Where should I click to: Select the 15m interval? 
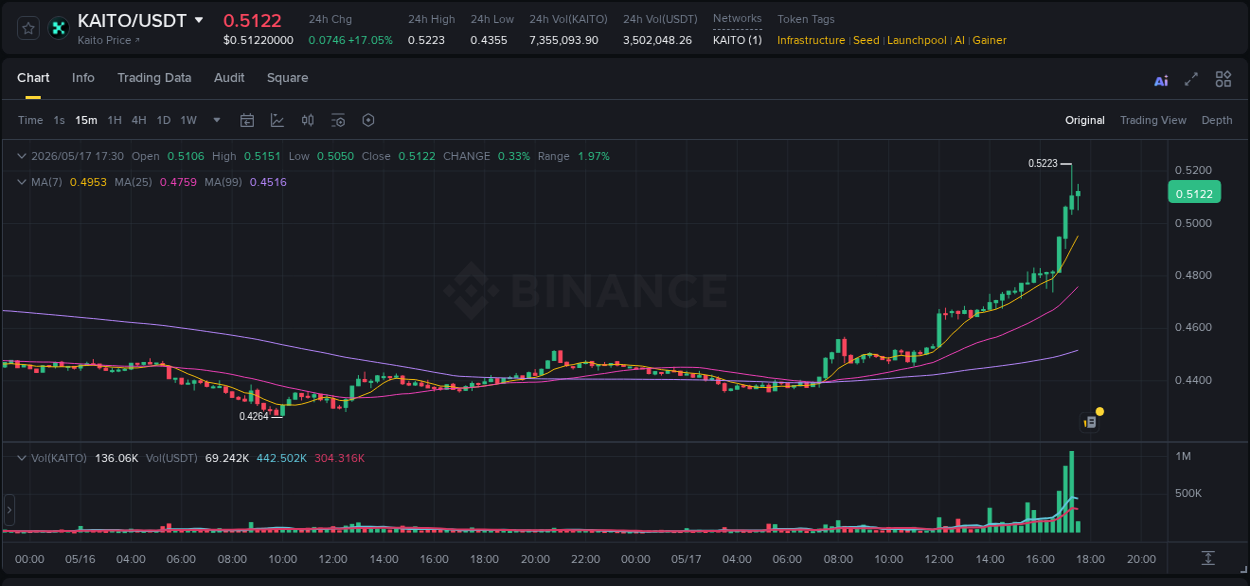click(x=87, y=120)
